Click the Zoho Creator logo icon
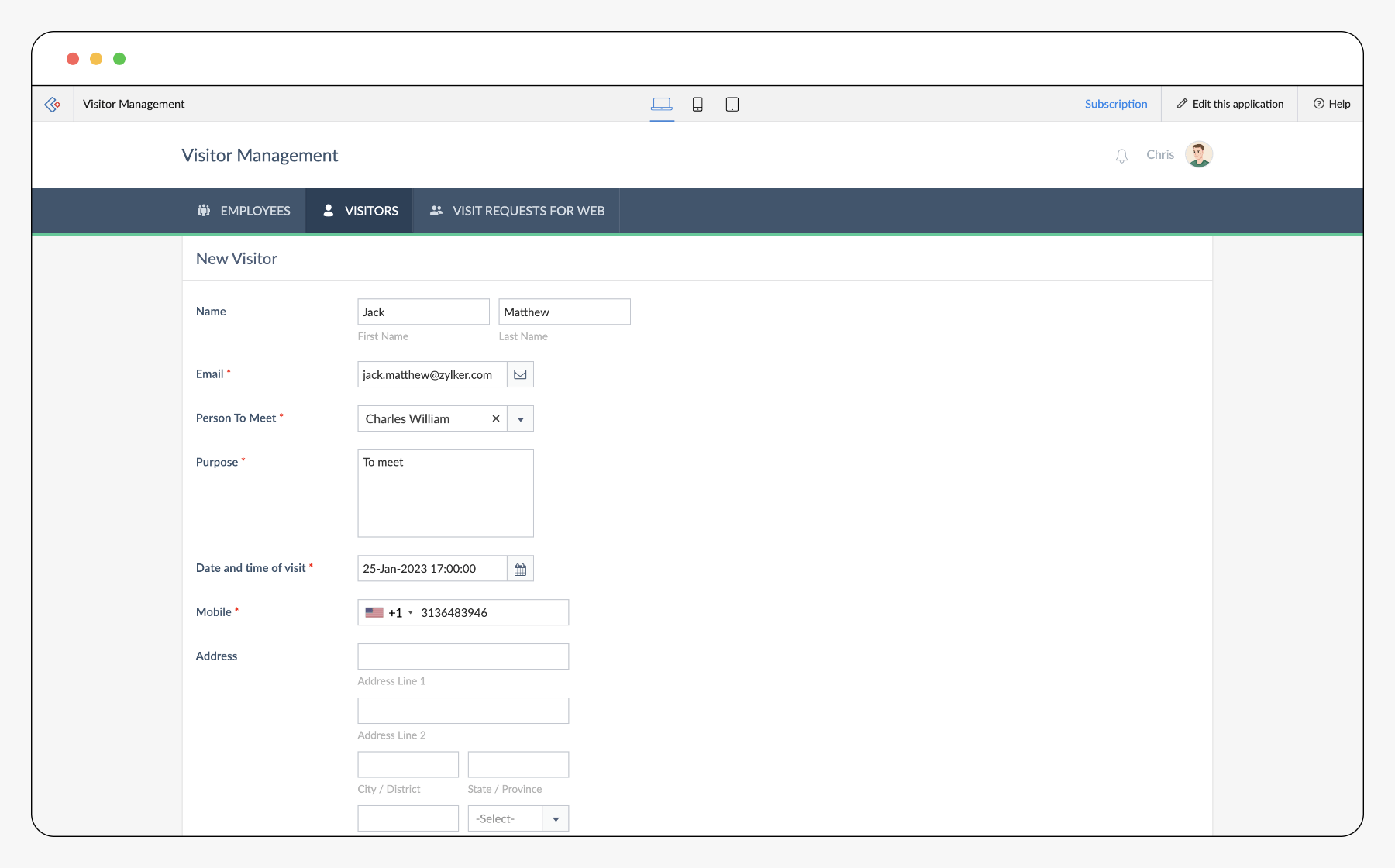This screenshot has height=868, width=1395. pyautogui.click(x=53, y=104)
